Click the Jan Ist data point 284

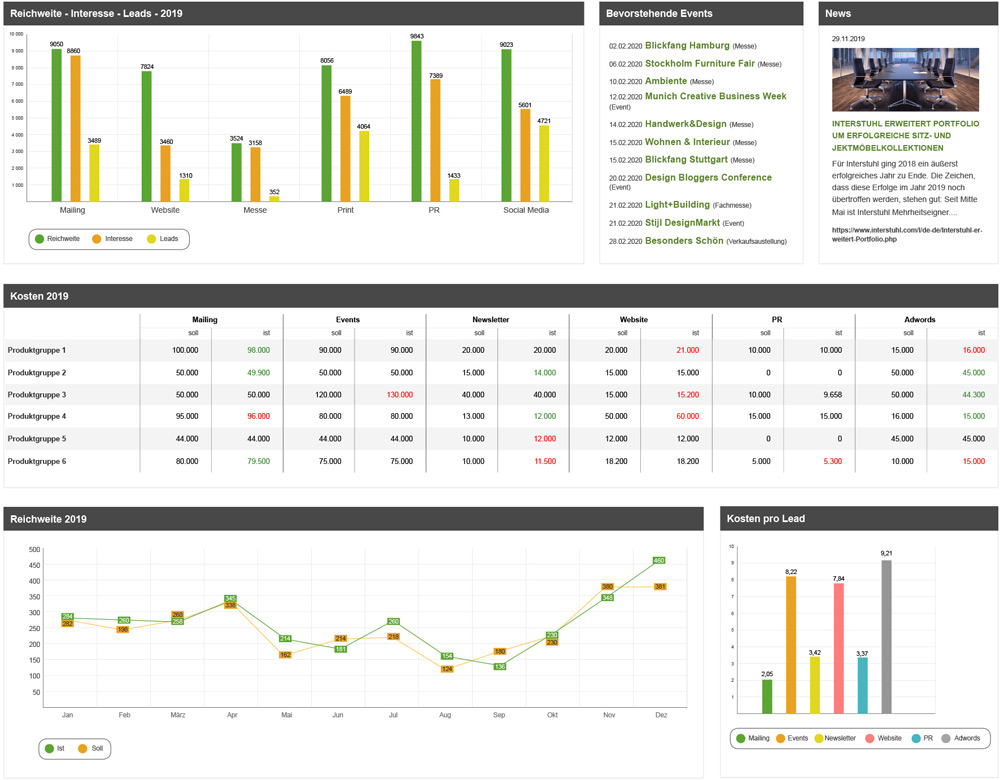click(68, 617)
